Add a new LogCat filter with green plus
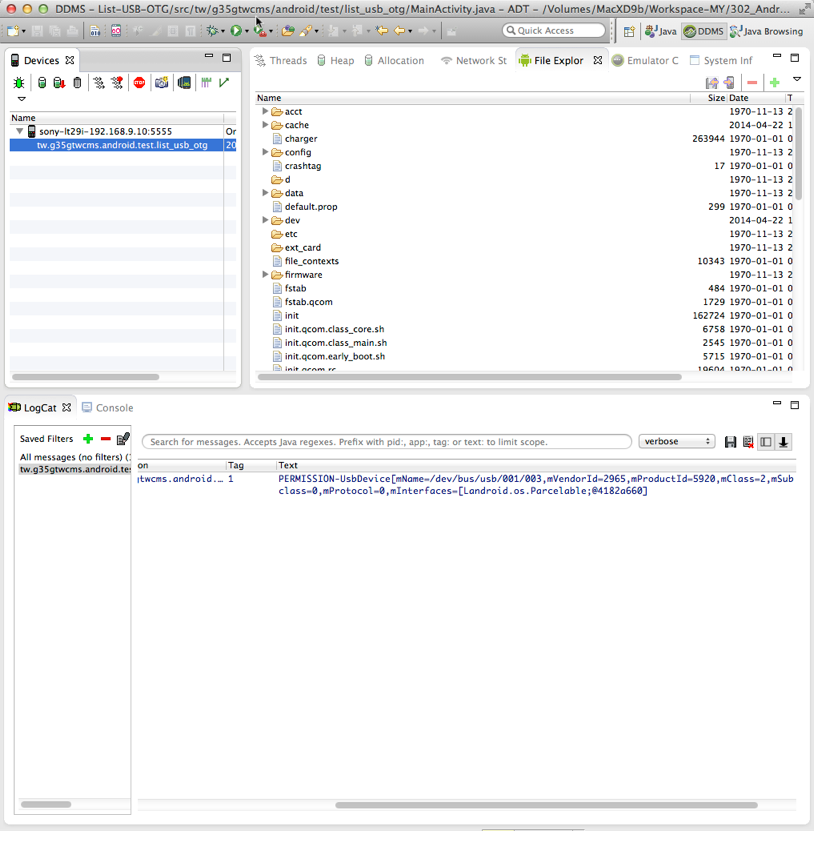 pos(88,439)
